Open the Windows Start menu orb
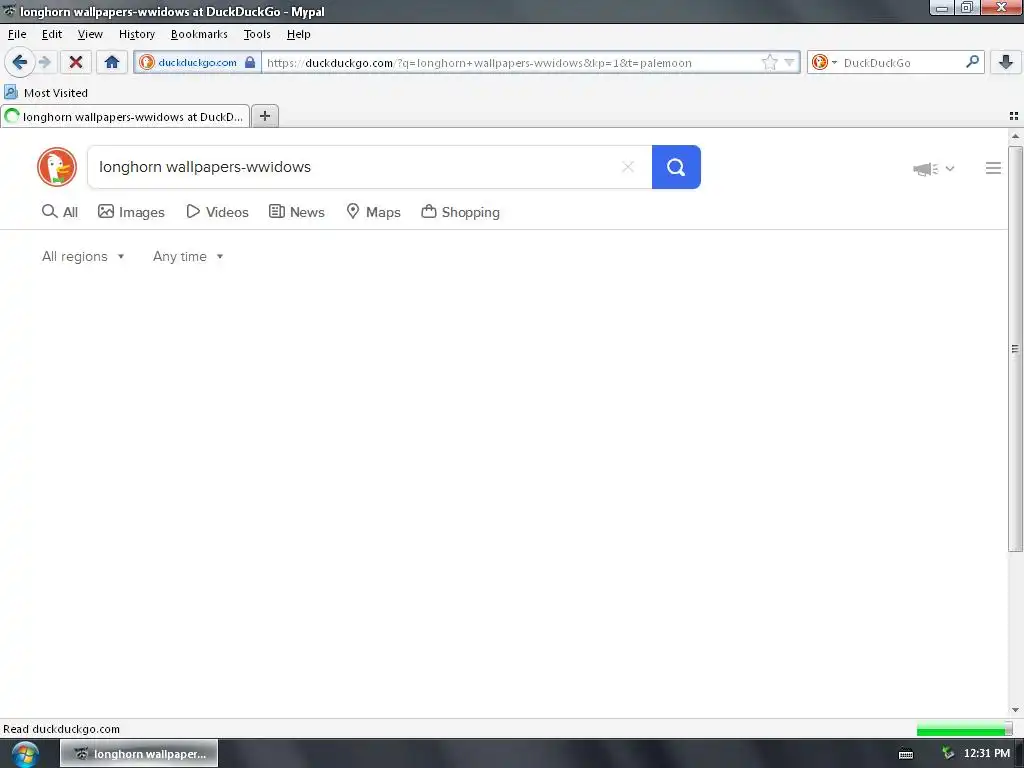1024x768 pixels. point(25,754)
